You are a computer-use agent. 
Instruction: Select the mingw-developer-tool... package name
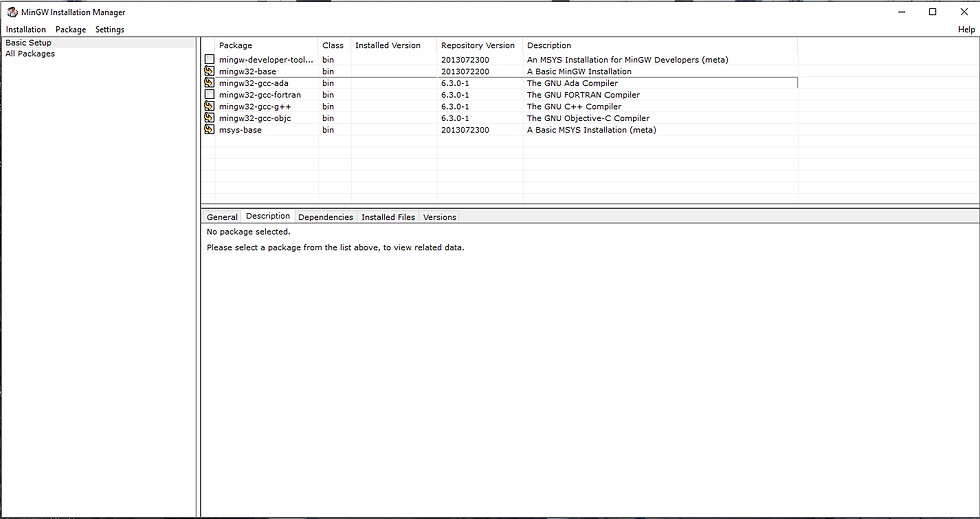coord(266,59)
